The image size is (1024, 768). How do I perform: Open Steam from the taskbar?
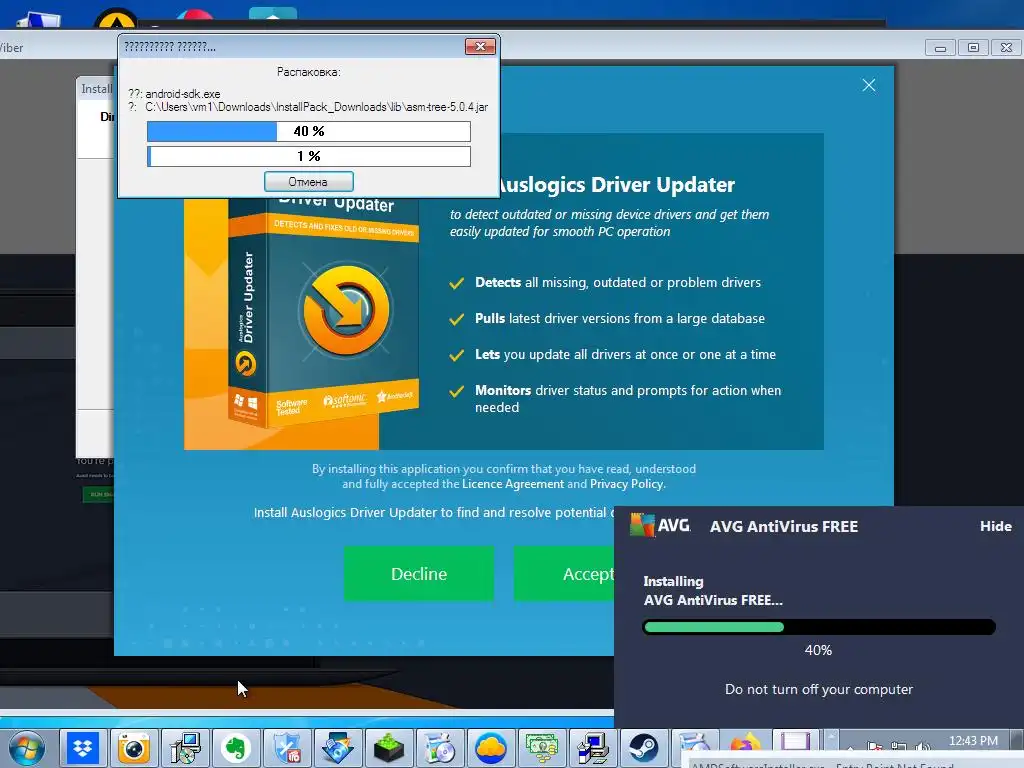click(643, 748)
